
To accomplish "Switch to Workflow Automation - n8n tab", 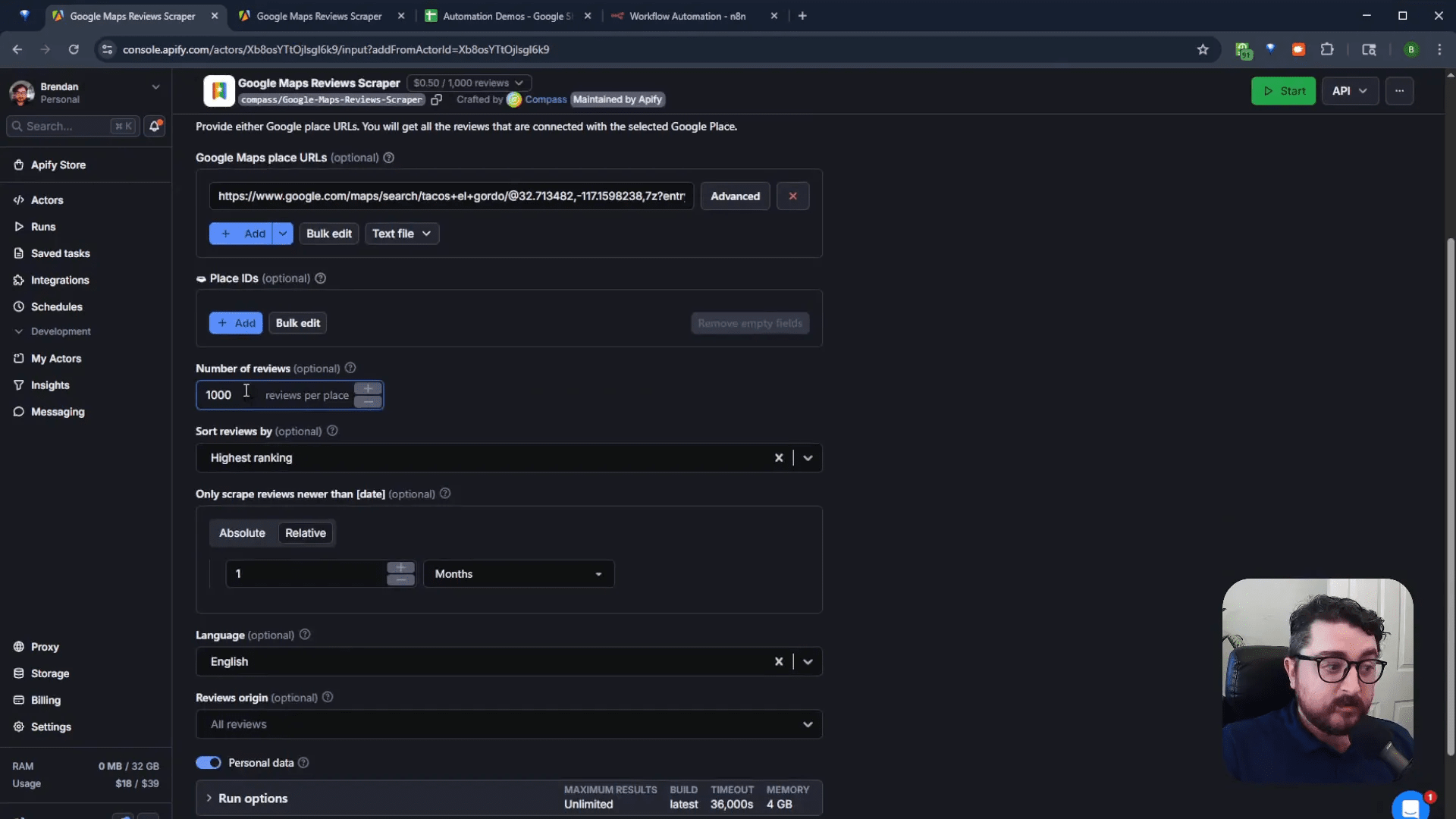I will (x=687, y=16).
